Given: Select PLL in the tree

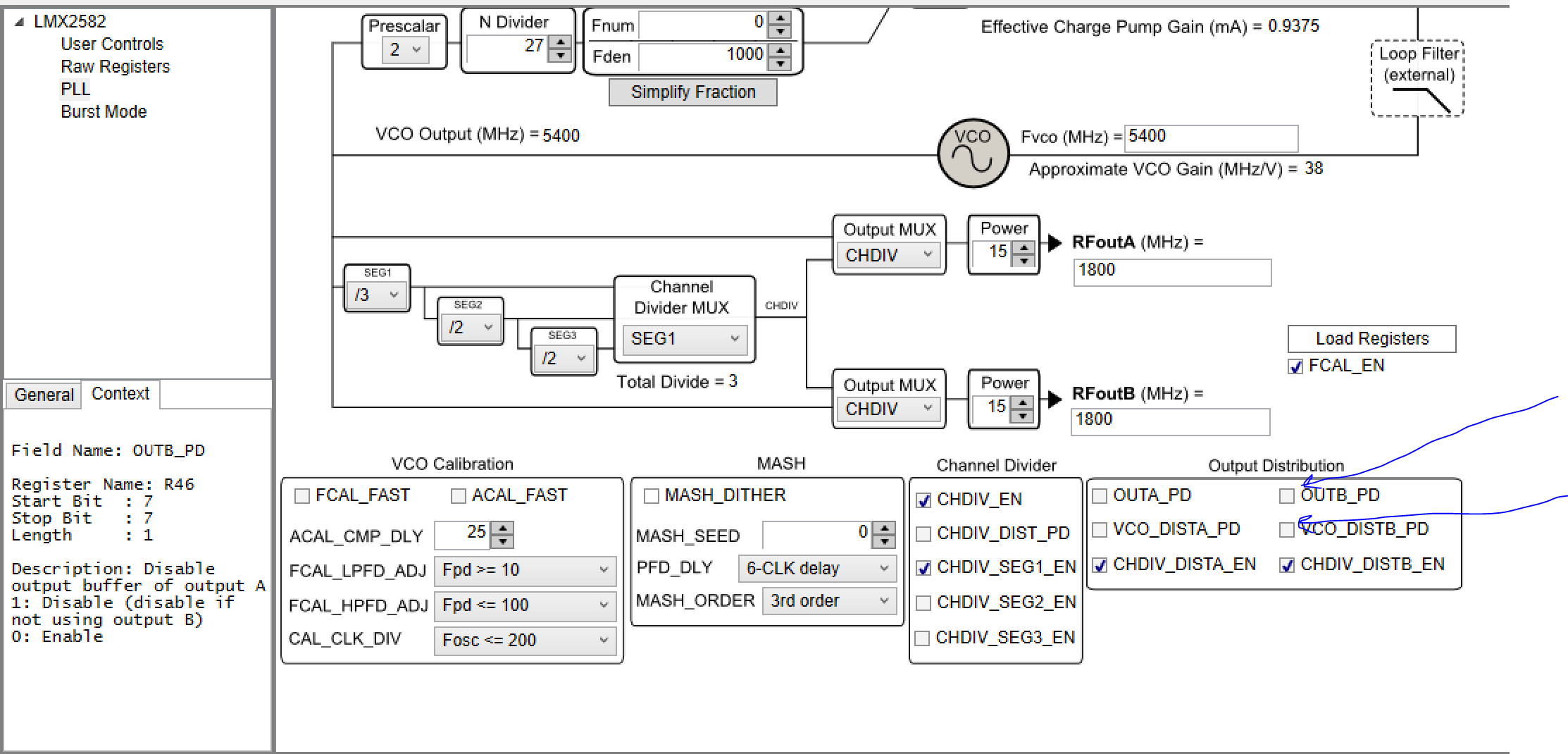Looking at the screenshot, I should pos(75,89).
